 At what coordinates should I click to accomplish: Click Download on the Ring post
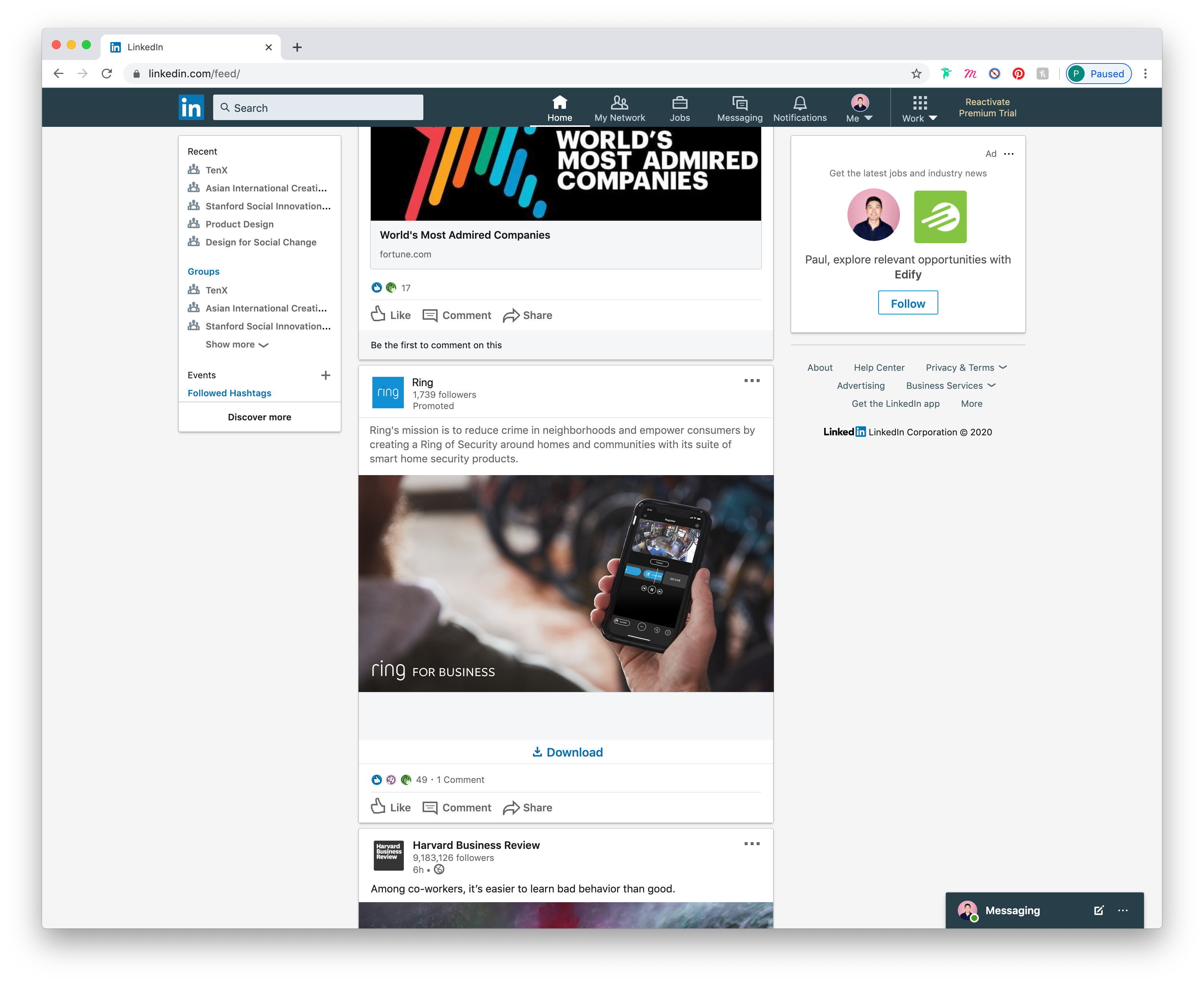567,752
